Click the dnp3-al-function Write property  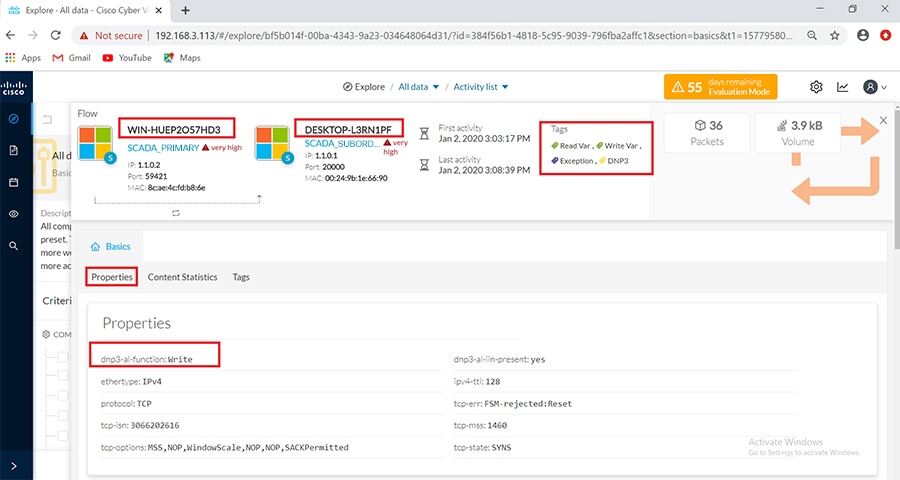(x=146, y=359)
